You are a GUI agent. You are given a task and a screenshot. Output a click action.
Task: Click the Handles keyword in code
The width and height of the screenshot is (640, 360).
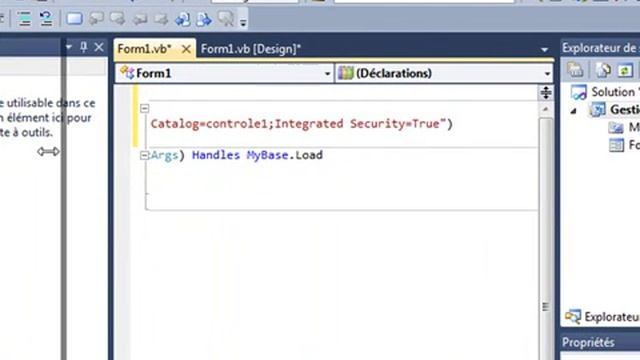click(x=216, y=155)
